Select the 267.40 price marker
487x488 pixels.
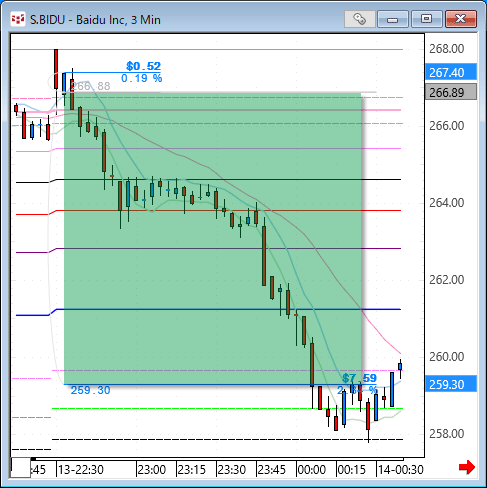451,72
